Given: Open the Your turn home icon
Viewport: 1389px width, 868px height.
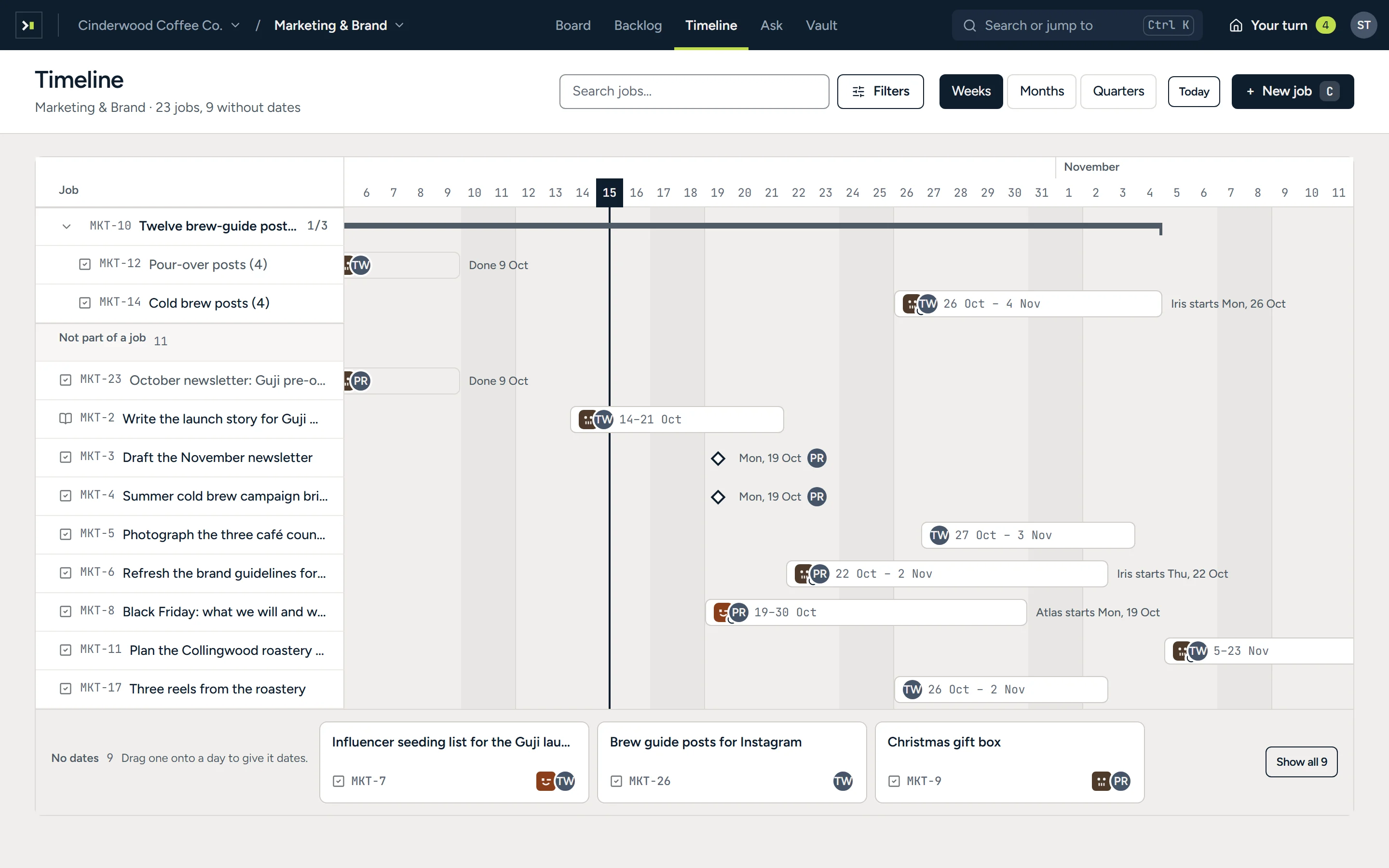Looking at the screenshot, I should (x=1236, y=25).
